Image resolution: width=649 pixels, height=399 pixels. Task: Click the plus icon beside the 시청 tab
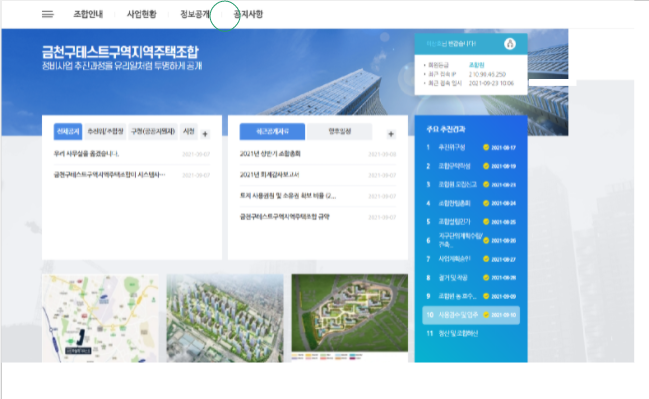205,134
